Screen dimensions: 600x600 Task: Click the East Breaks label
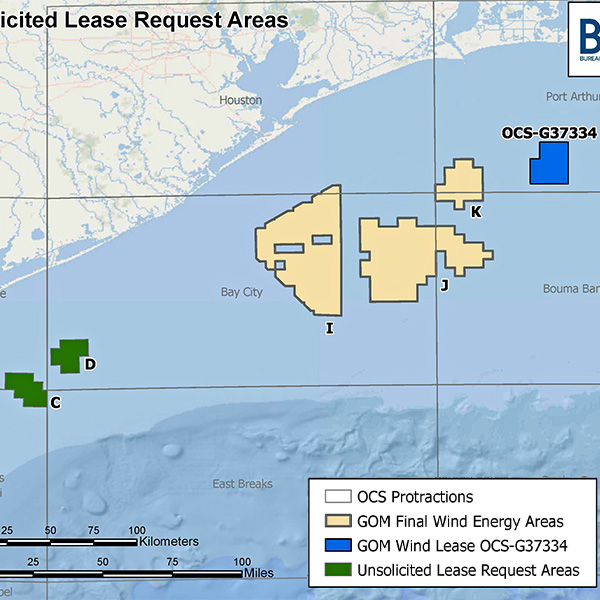[x=242, y=484]
